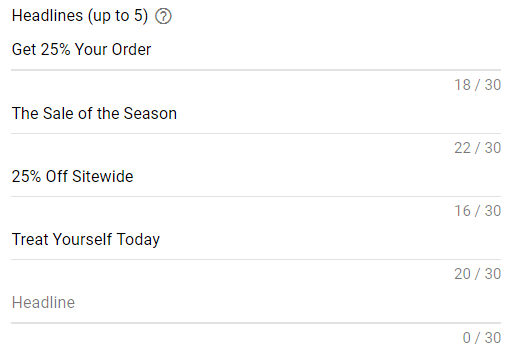Click the '20 / 30' character counter
Viewport: 525px width, 360px height.
coord(477,274)
